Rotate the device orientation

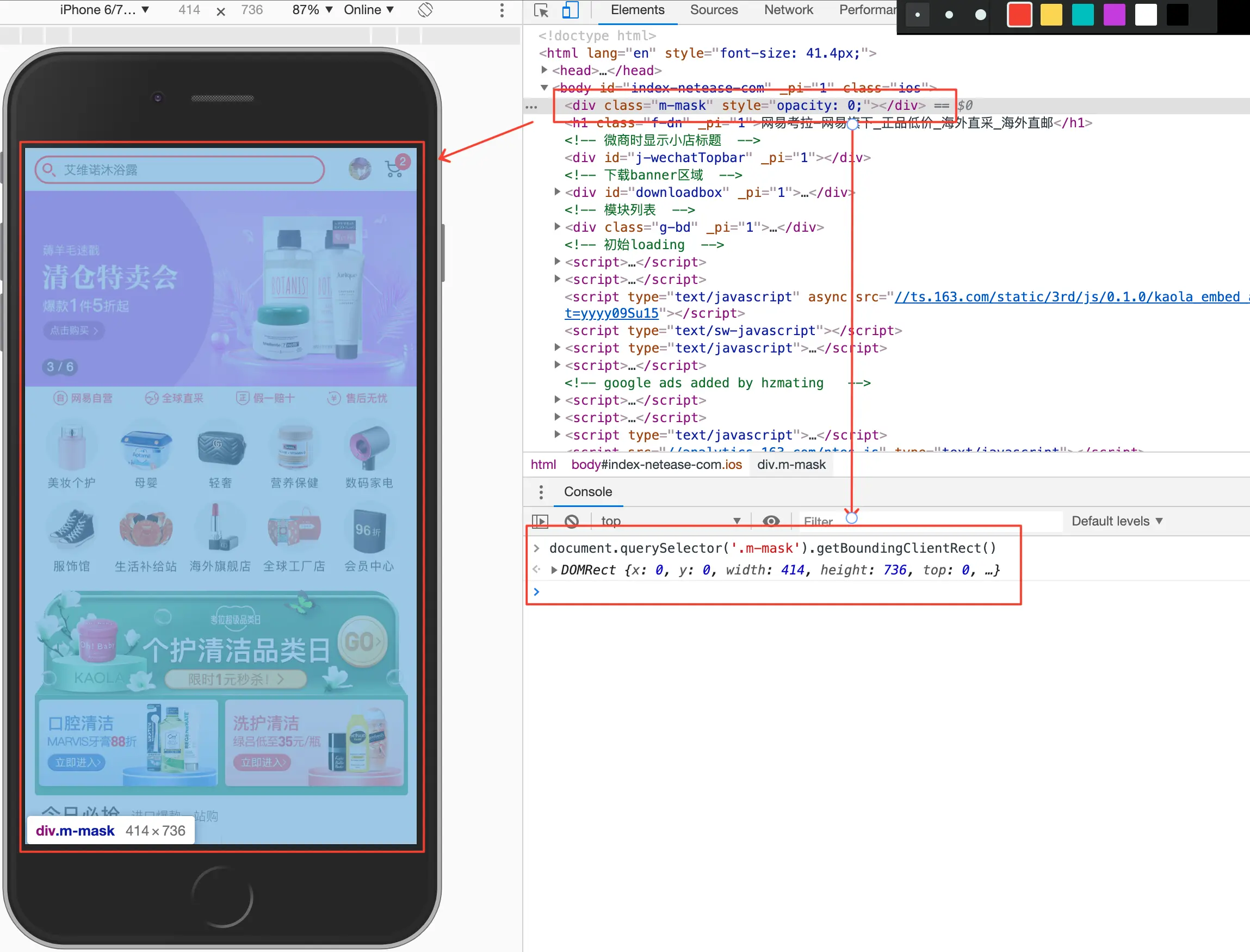tap(425, 10)
